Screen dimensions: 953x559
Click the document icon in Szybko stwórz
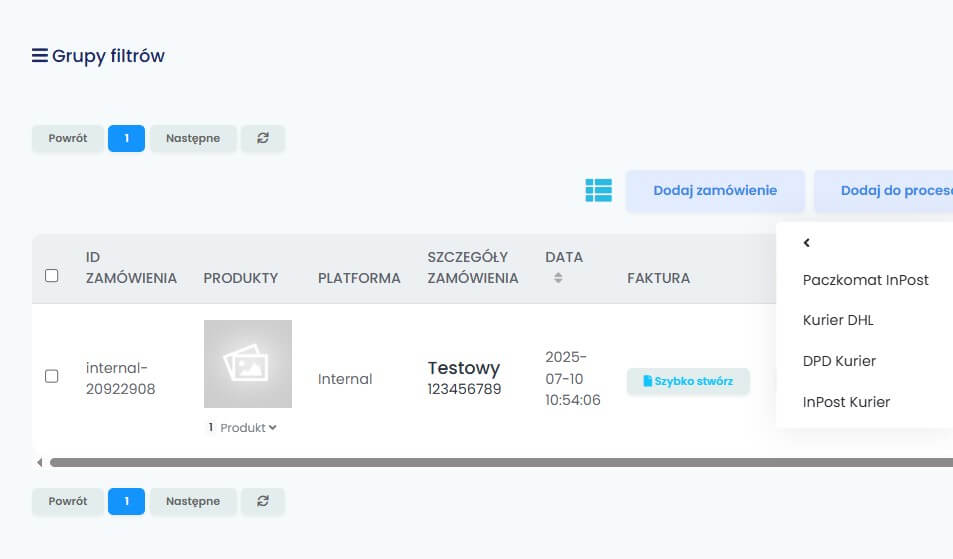point(647,381)
